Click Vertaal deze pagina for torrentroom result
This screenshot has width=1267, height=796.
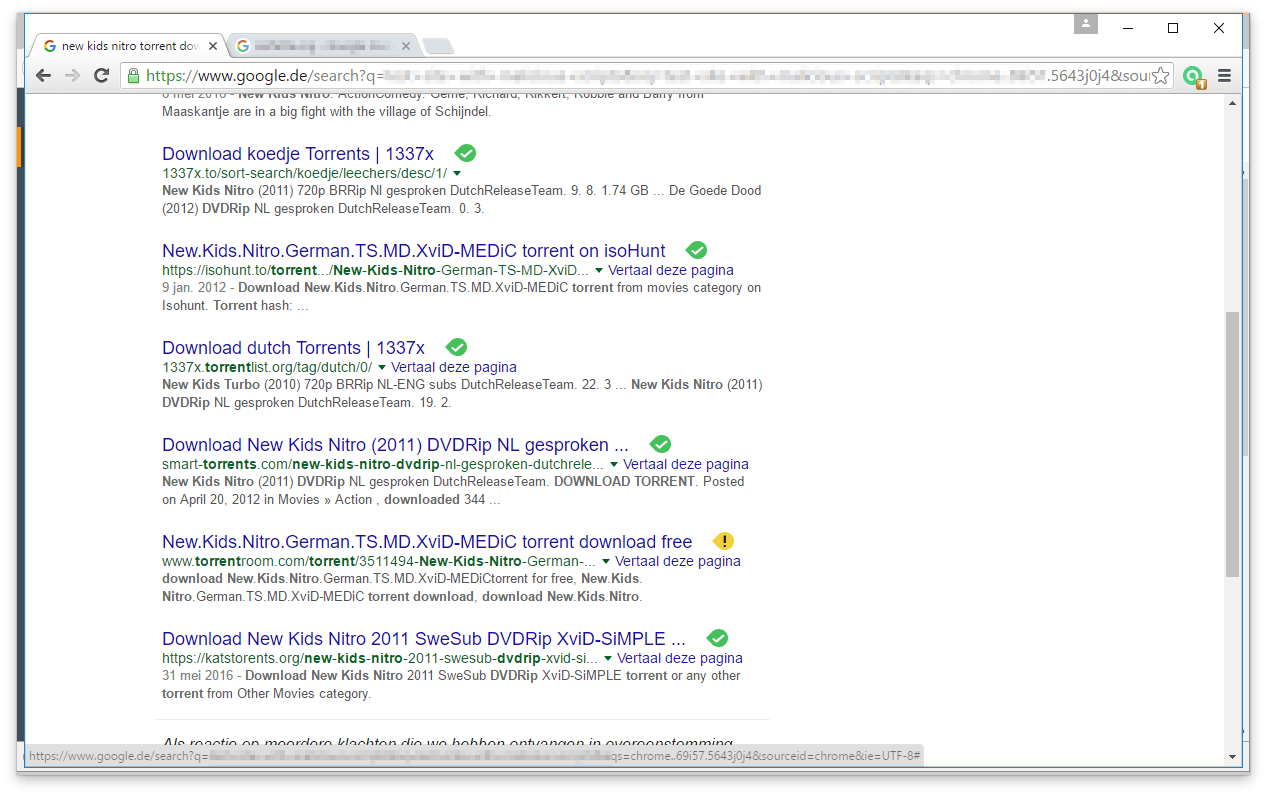pos(678,561)
